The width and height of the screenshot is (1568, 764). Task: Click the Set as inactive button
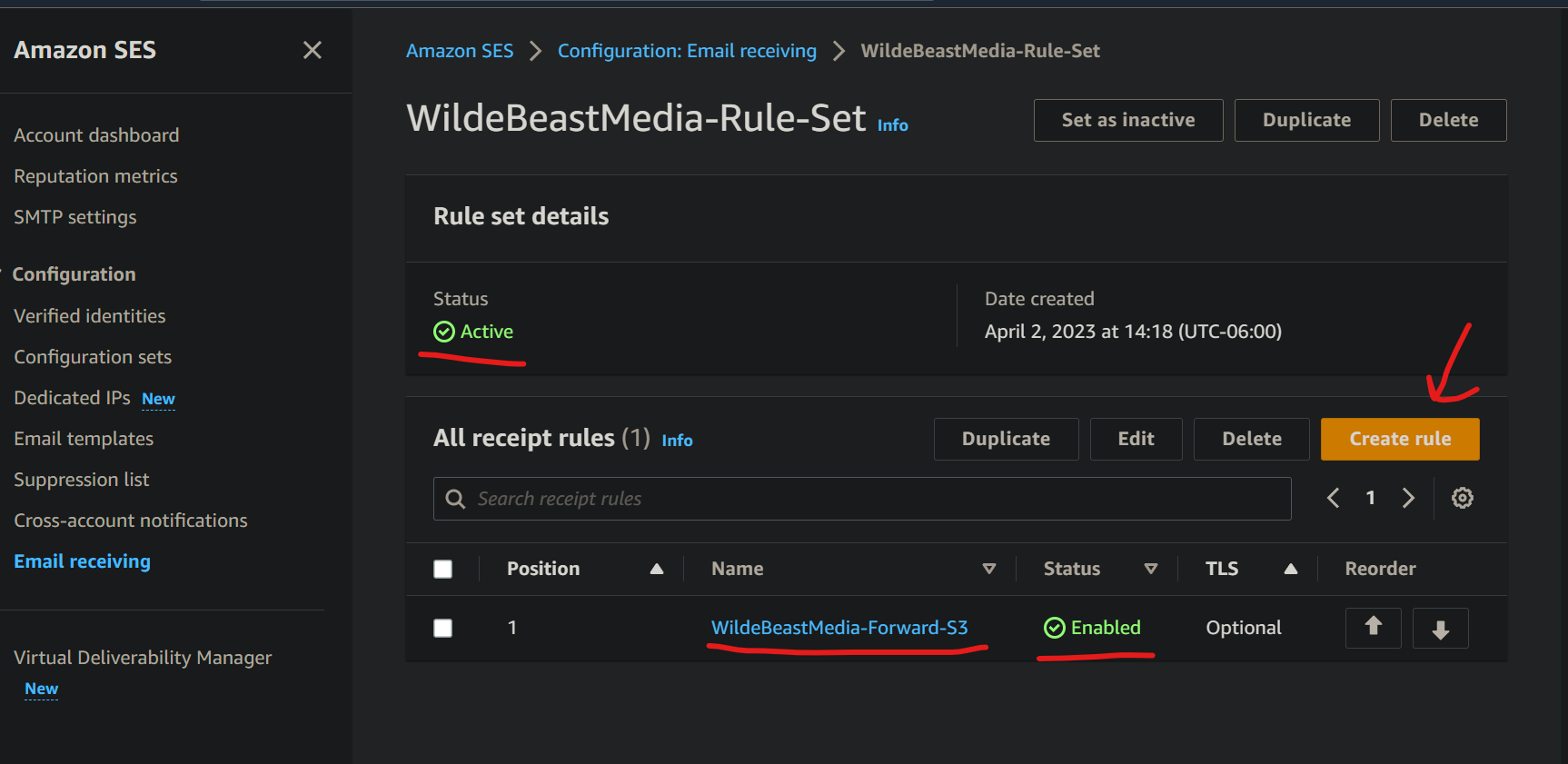(1127, 120)
